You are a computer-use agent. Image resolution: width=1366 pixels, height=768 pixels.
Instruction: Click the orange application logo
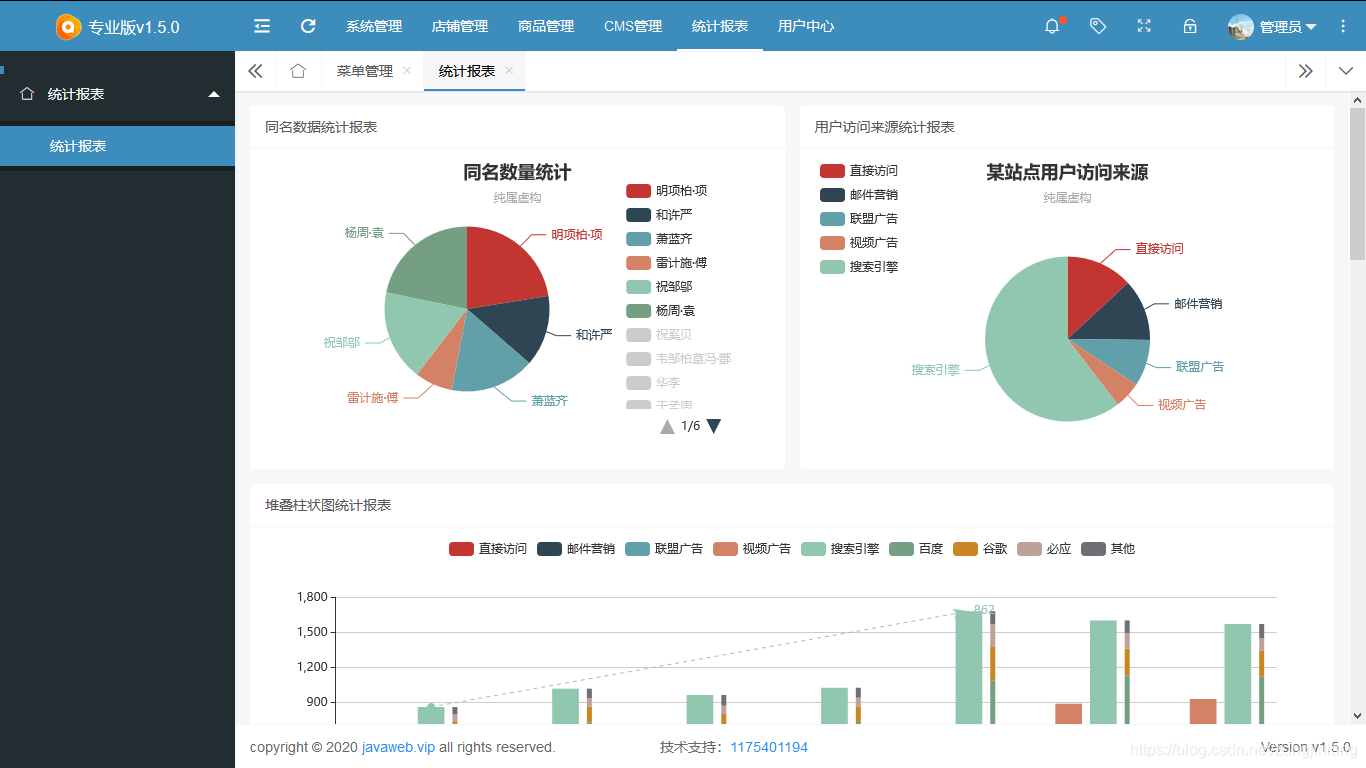click(68, 27)
